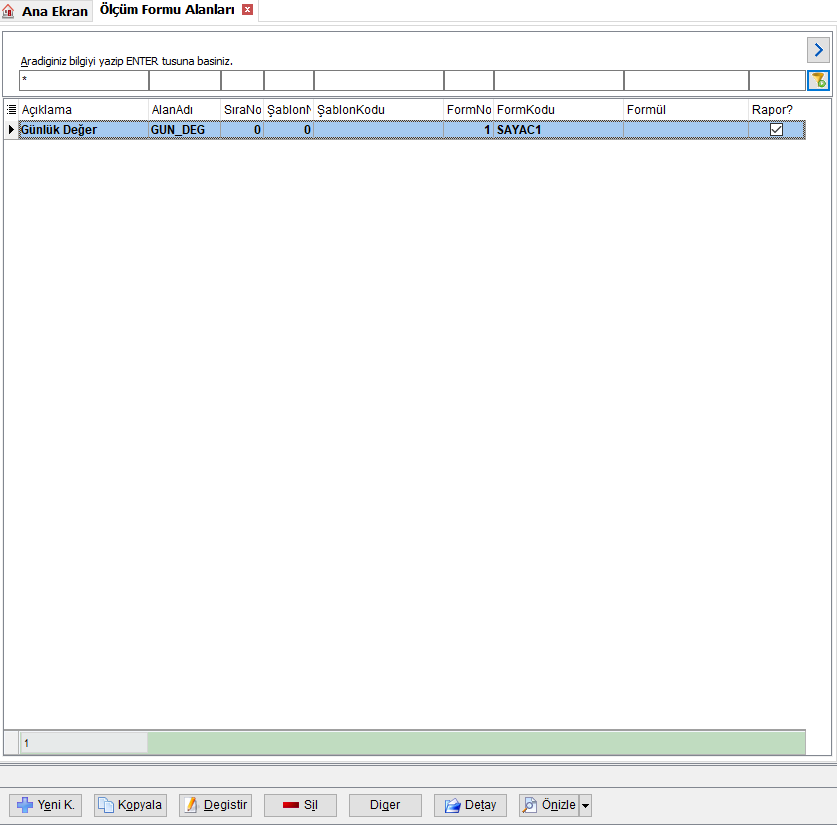Click the Ana Ekran home icon

click(x=8, y=11)
